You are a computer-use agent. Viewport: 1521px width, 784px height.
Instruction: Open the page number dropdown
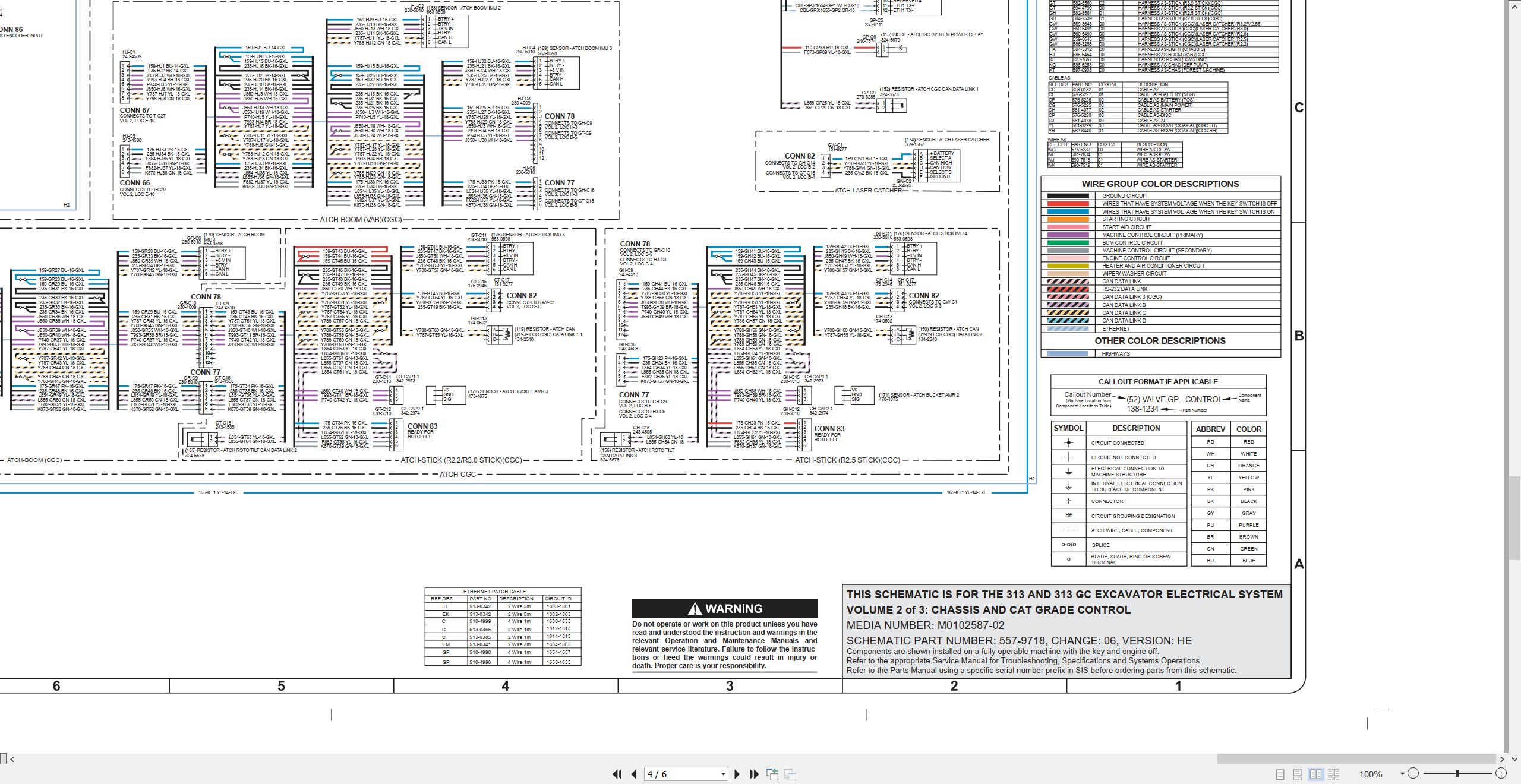point(723,774)
